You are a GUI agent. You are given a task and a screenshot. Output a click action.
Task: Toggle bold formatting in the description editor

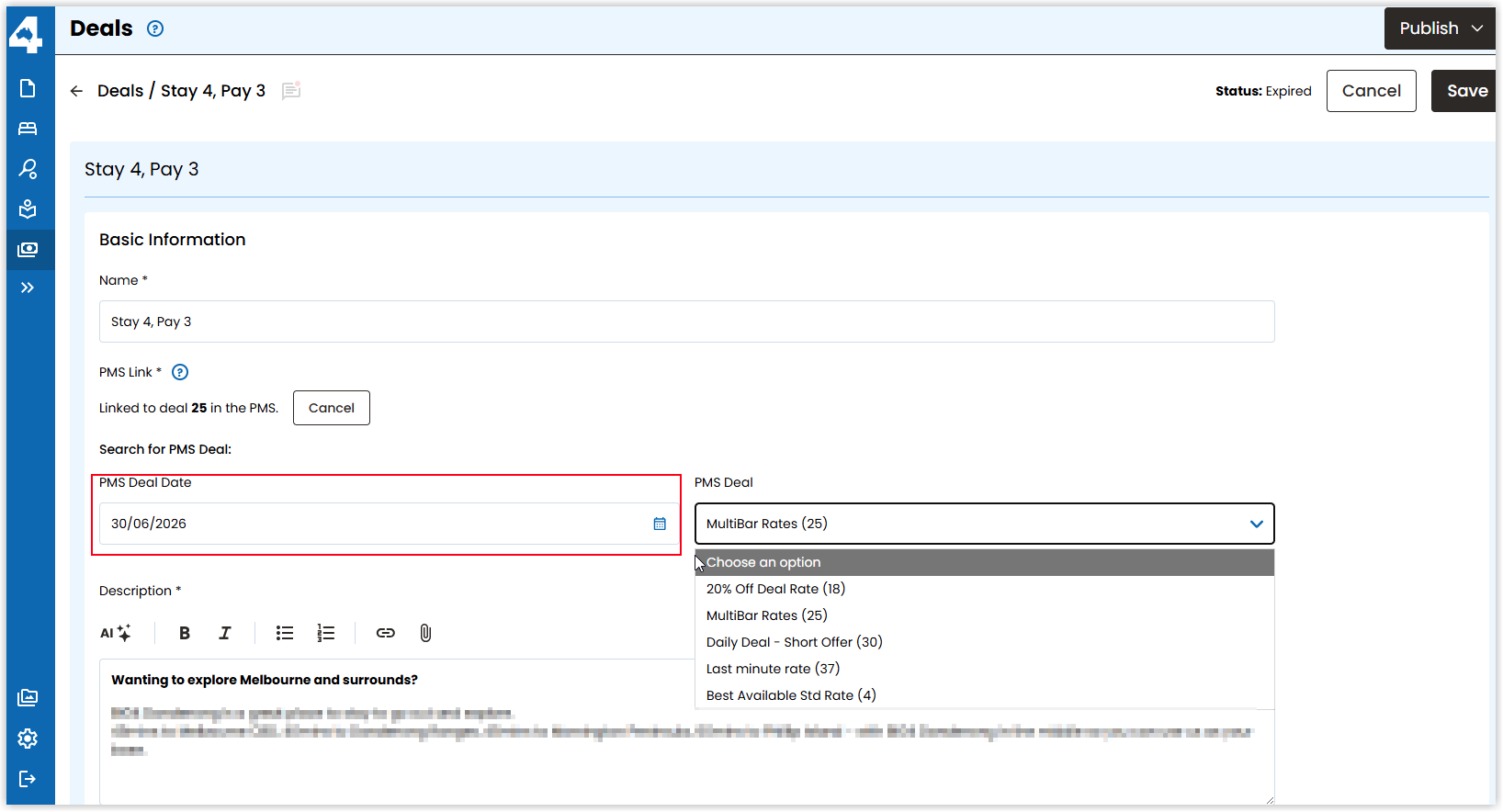pyautogui.click(x=185, y=633)
